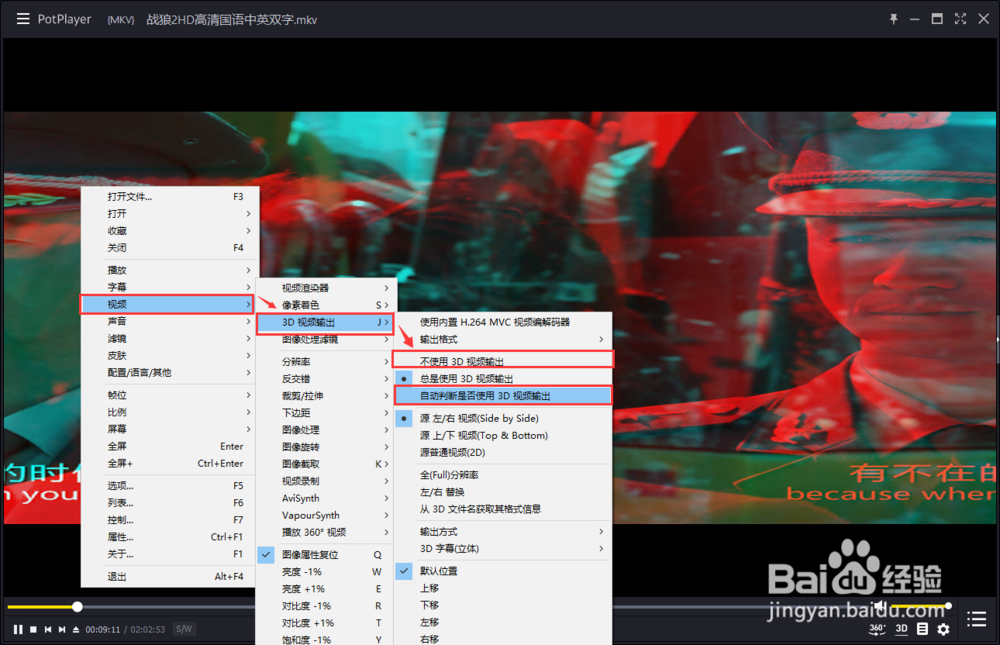Open the 字幕 menu entry
This screenshot has width=1000, height=645.
click(170, 287)
